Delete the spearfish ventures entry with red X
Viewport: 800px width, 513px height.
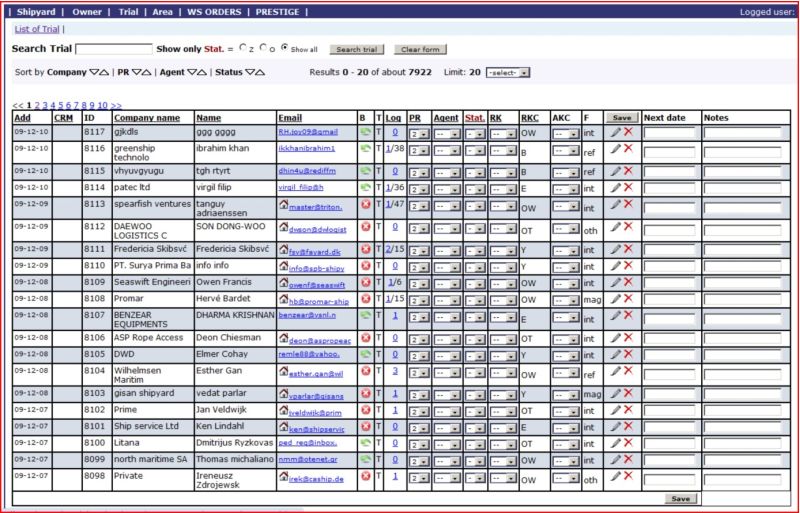628,204
